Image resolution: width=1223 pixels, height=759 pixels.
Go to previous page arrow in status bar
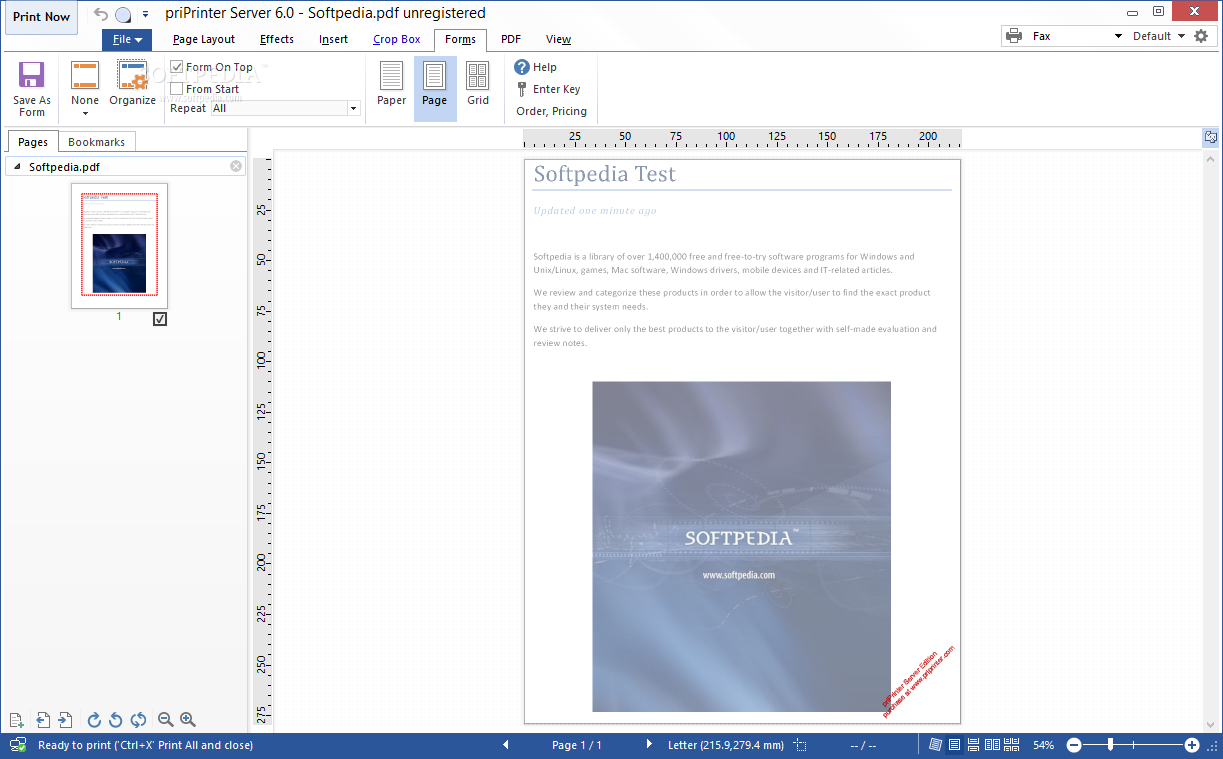[x=505, y=745]
